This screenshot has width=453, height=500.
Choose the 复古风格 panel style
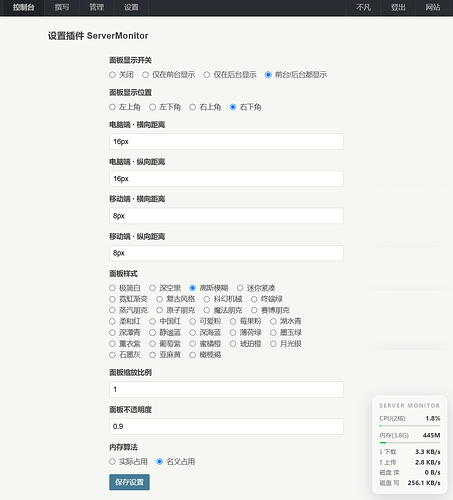pos(160,299)
